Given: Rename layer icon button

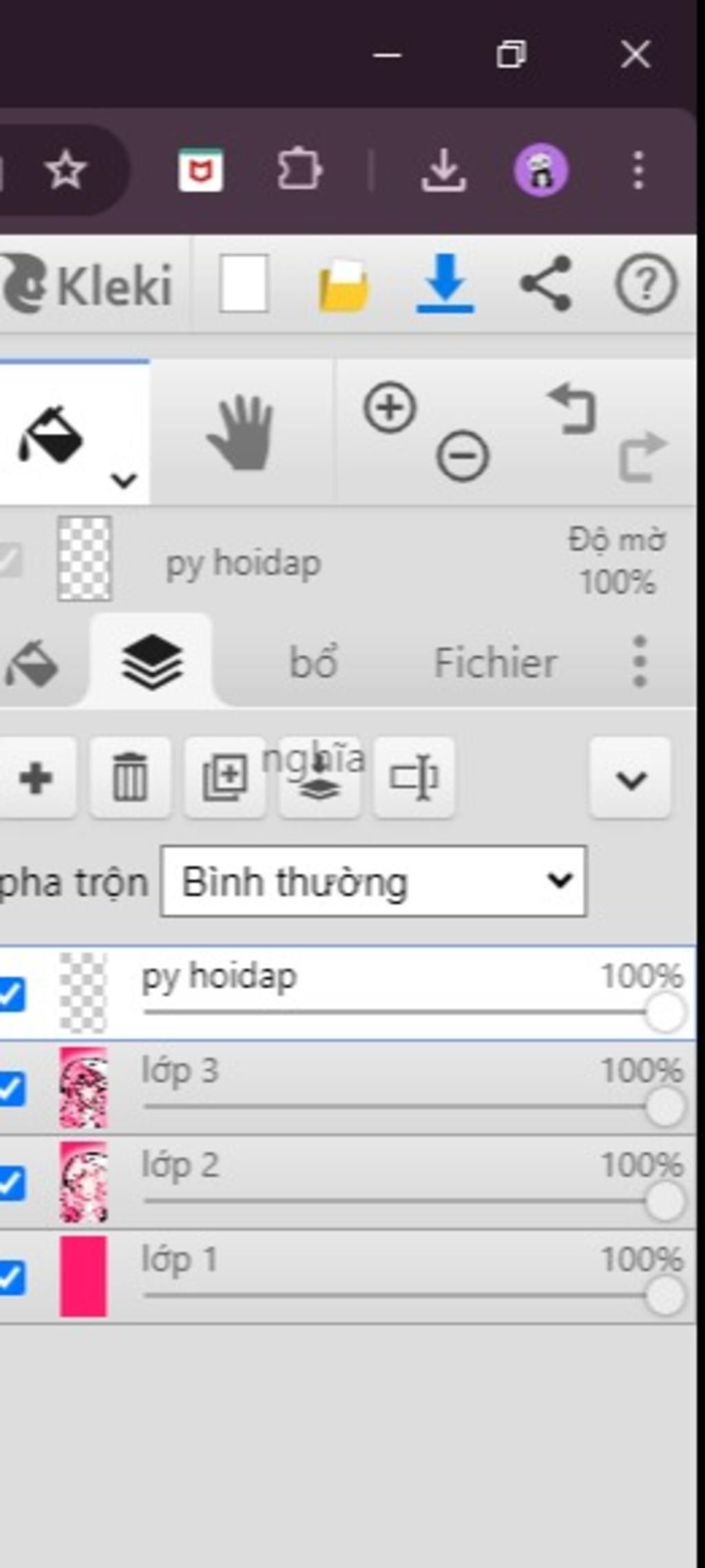Looking at the screenshot, I should (414, 778).
